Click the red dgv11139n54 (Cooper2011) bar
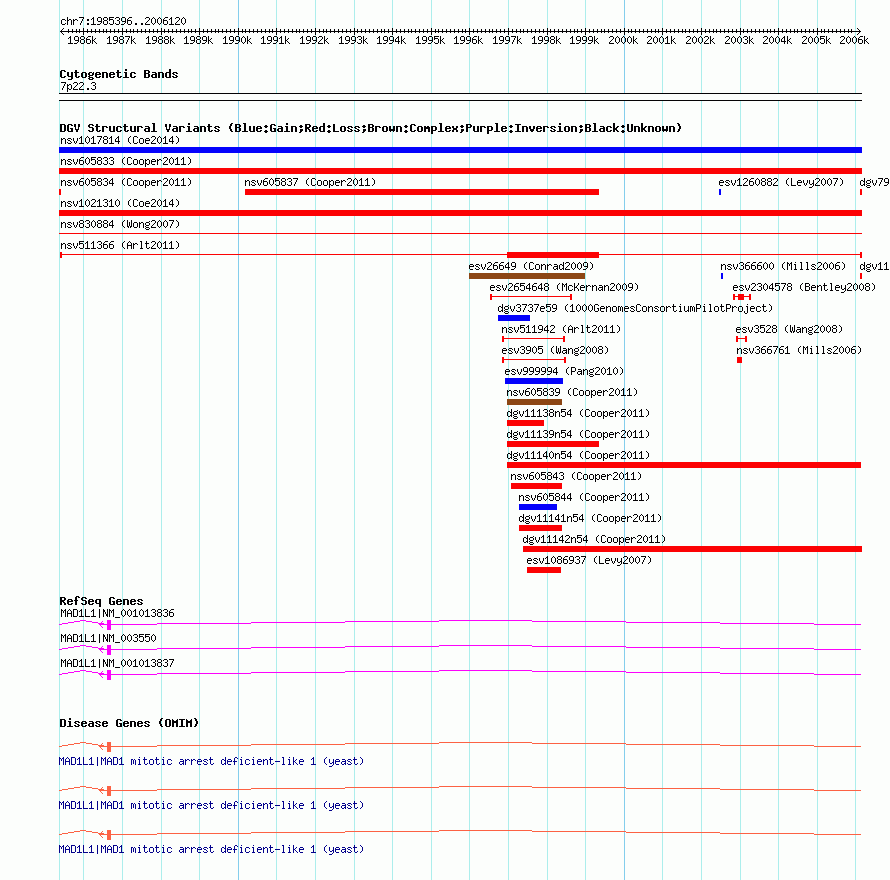This screenshot has height=880, width=890. point(553,444)
